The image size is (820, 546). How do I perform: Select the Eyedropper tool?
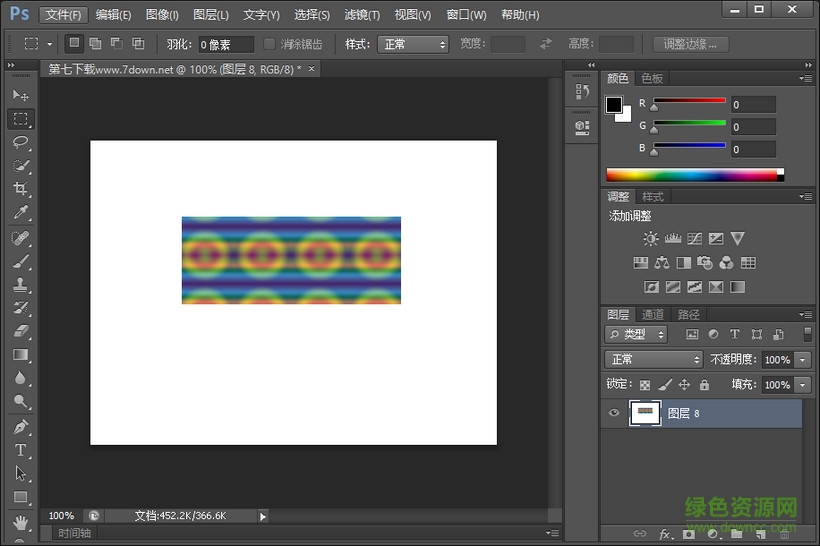click(20, 213)
